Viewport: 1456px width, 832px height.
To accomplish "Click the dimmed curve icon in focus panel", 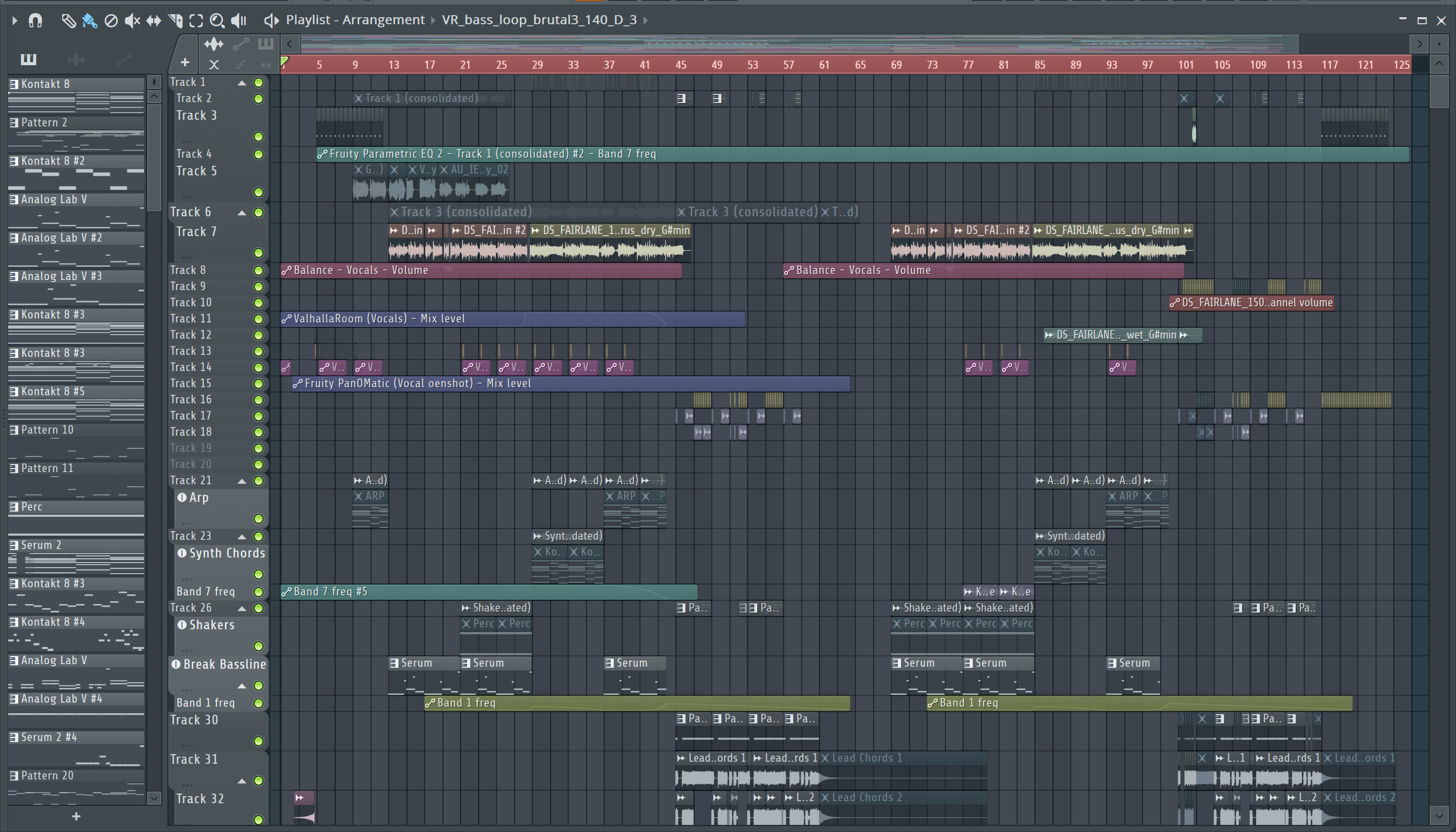I will (241, 65).
